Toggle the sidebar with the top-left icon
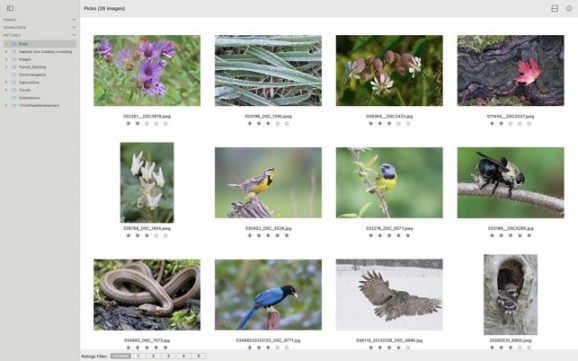The height and width of the screenshot is (361, 578). [x=10, y=8]
